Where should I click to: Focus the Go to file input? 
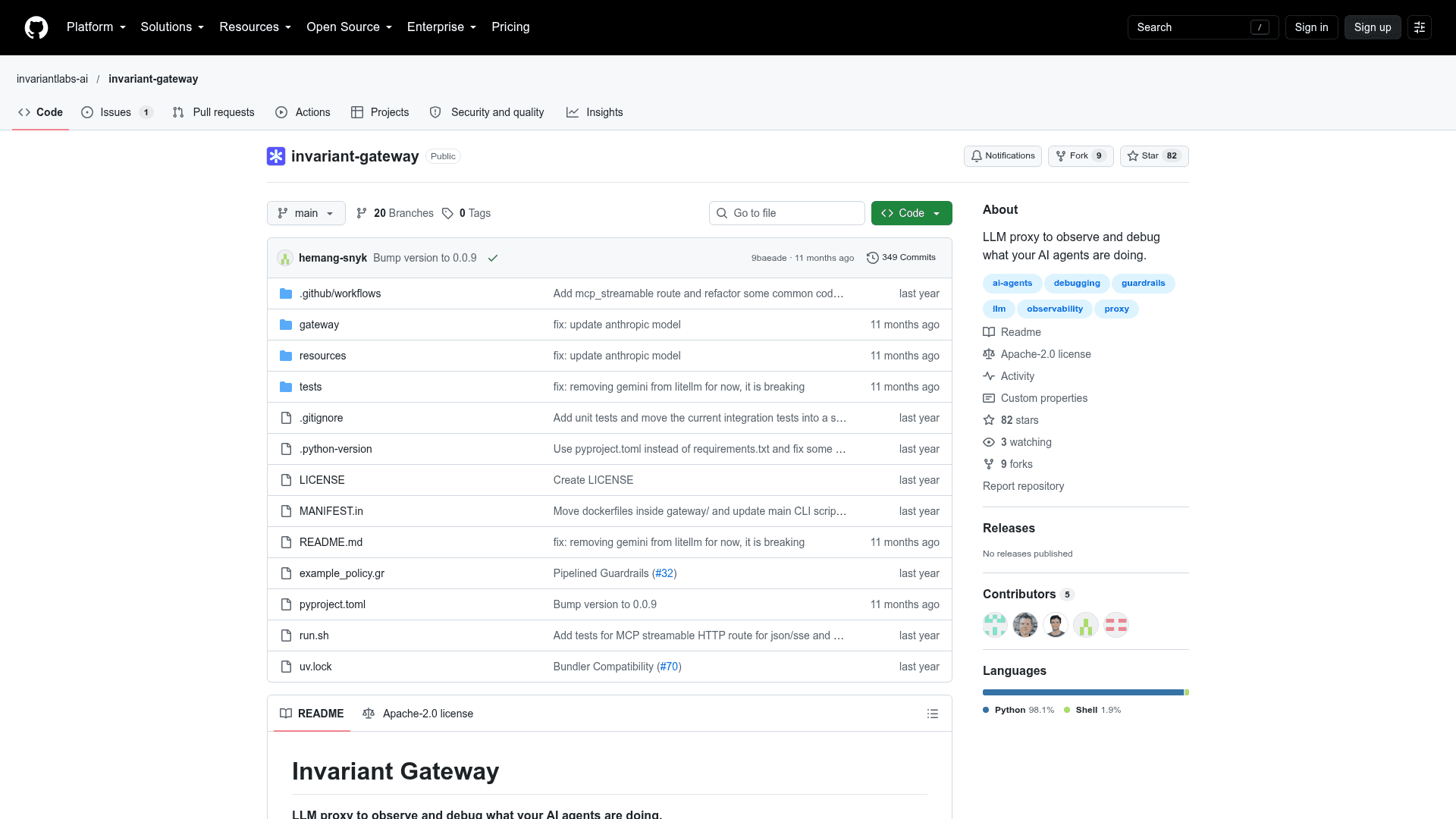point(787,213)
